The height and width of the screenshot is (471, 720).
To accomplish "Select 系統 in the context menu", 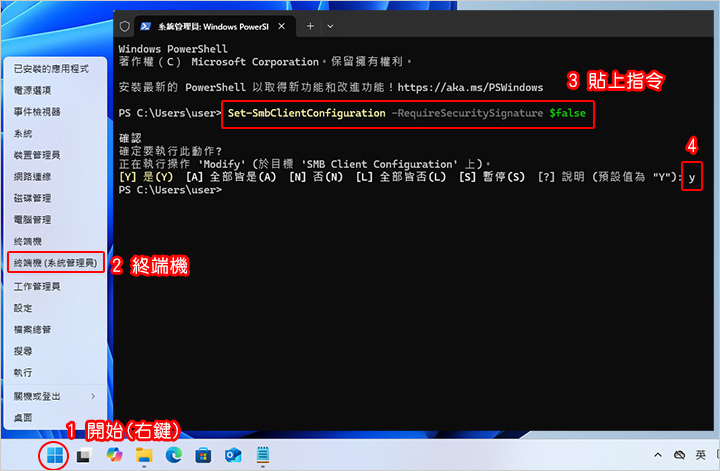I will point(55,134).
